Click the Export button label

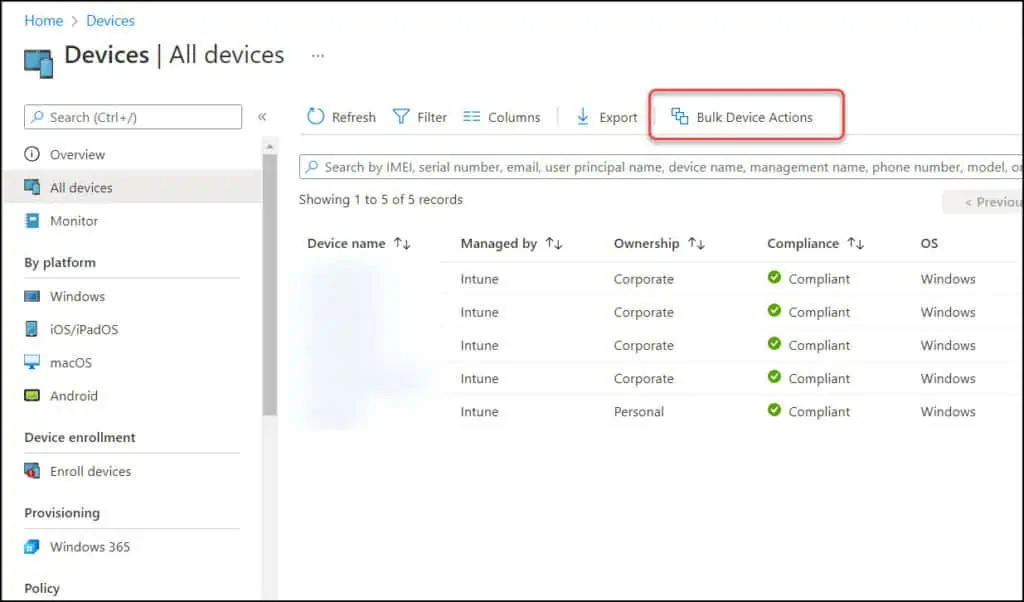coord(618,118)
